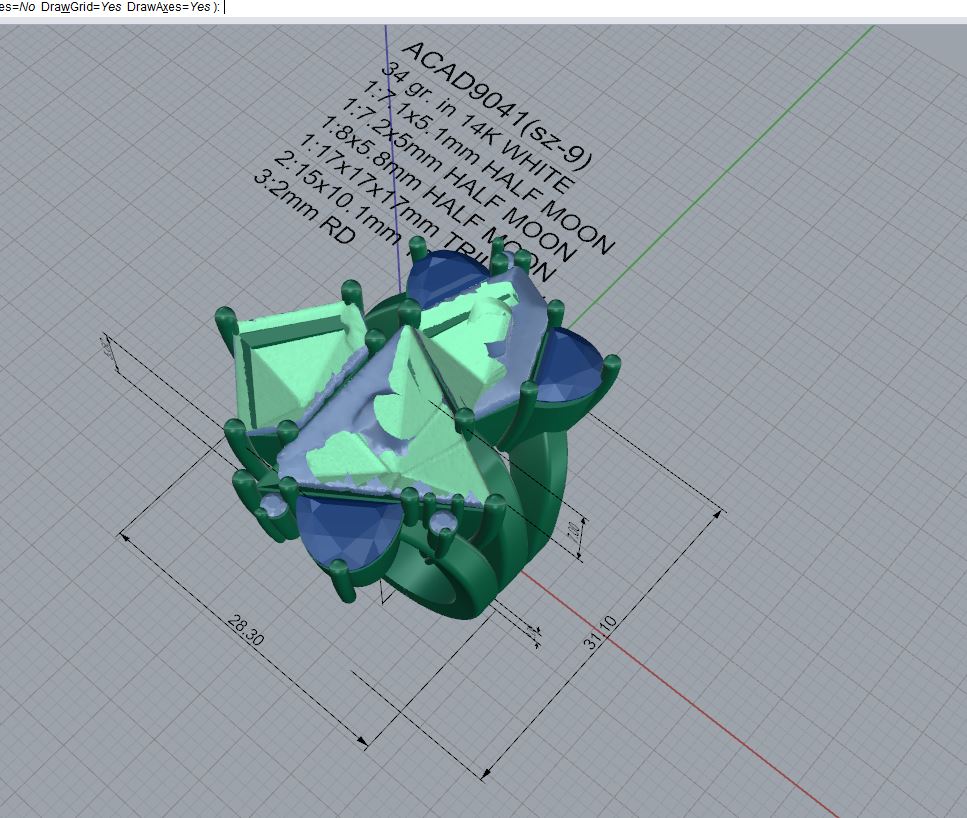The width and height of the screenshot is (967, 818).
Task: Select the 31.10 dimension text
Action: [x=601, y=633]
